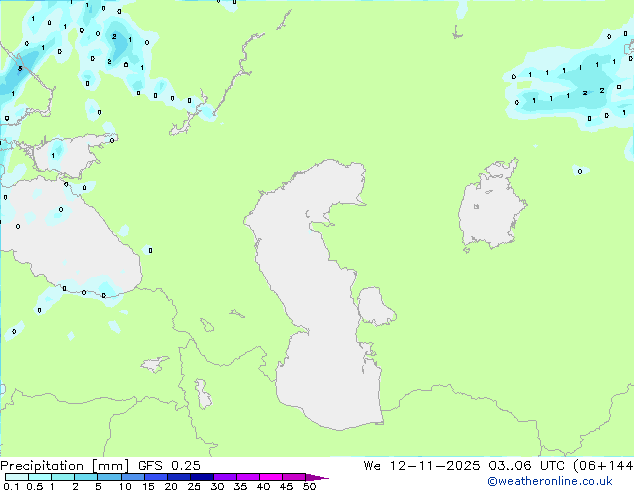Click the 0.1–0.5 mm legend color box
634x490 pixels.
coord(17,477)
